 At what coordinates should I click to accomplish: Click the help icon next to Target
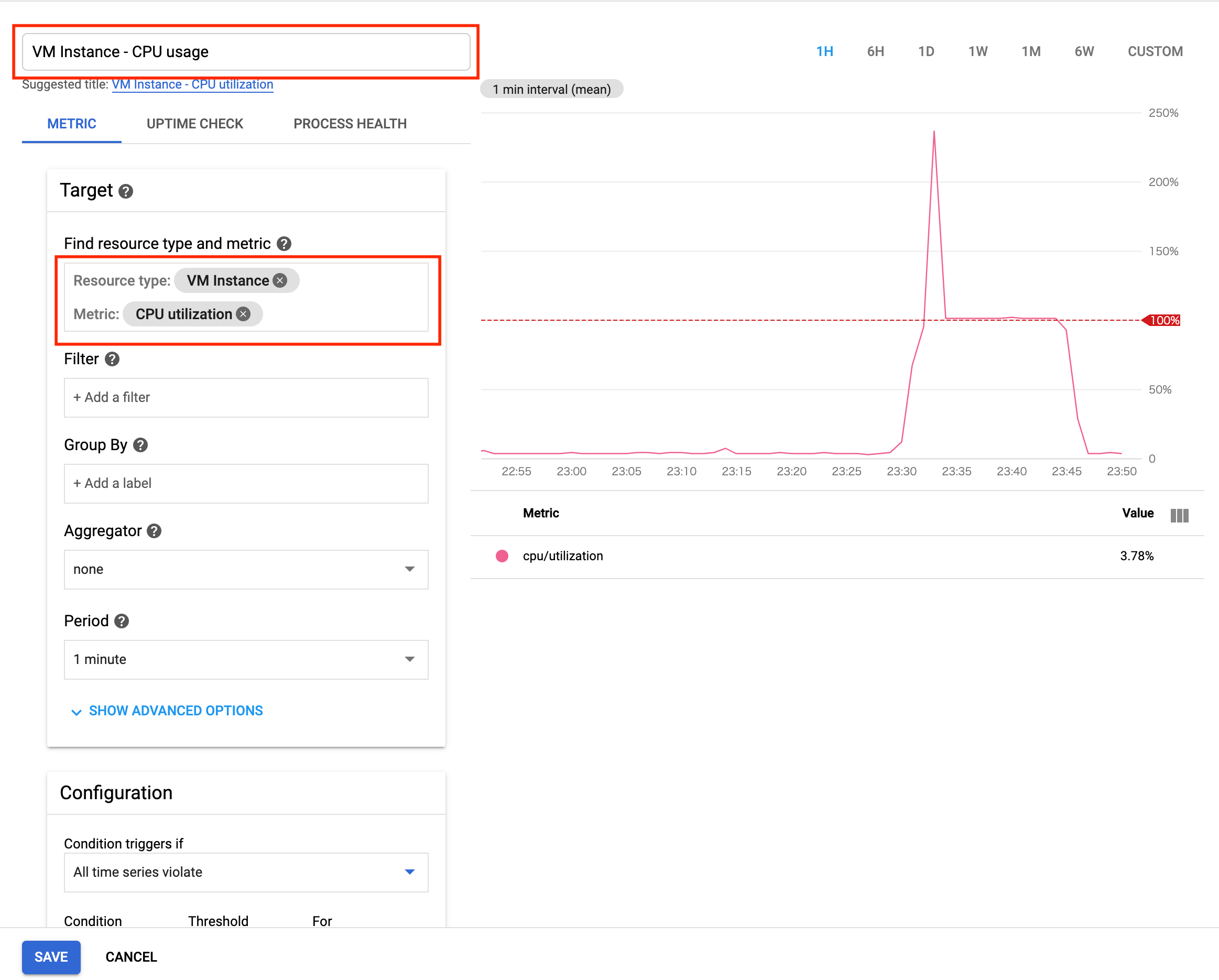pos(126,191)
